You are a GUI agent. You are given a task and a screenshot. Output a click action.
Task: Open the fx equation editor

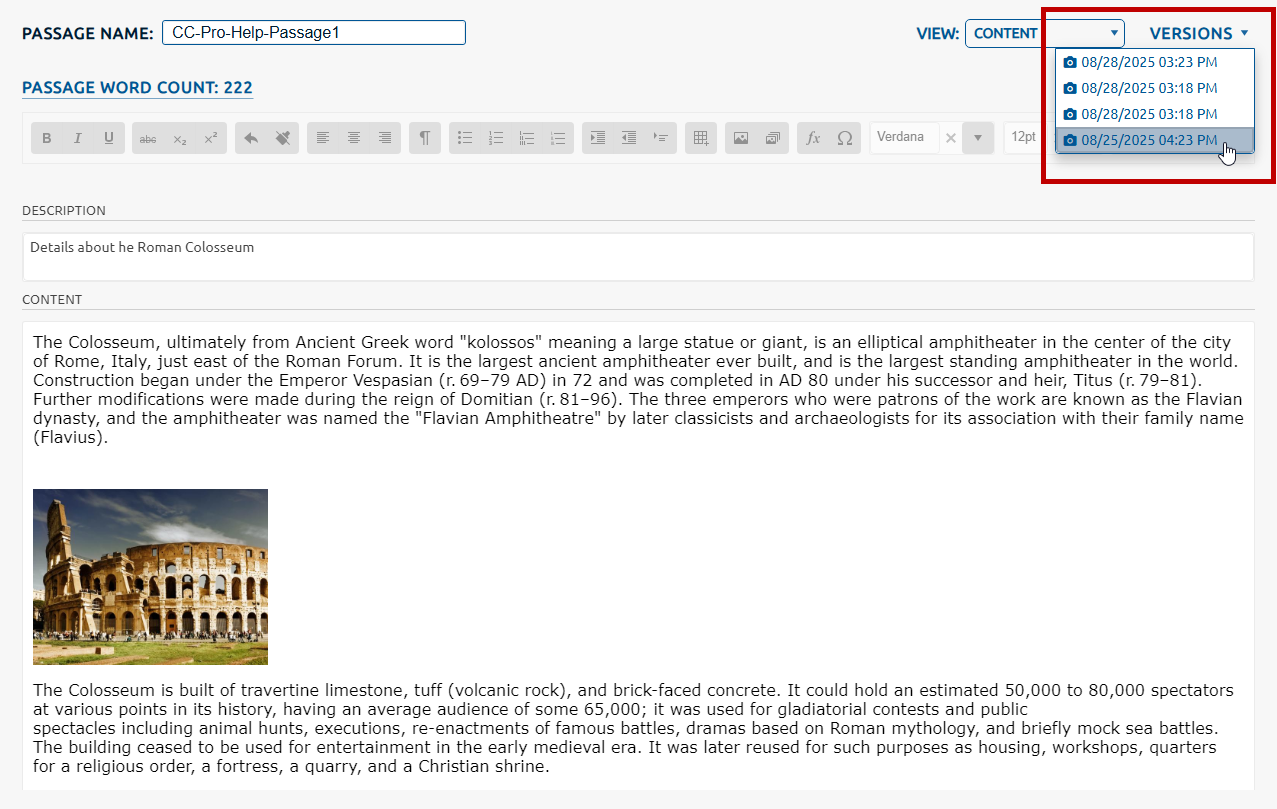pyautogui.click(x=813, y=138)
